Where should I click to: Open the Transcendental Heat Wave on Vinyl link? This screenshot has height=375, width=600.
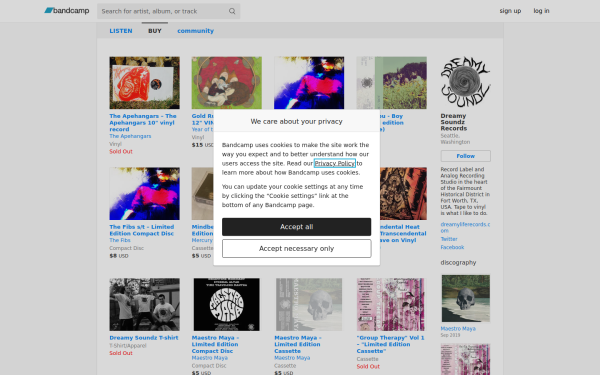(403, 233)
